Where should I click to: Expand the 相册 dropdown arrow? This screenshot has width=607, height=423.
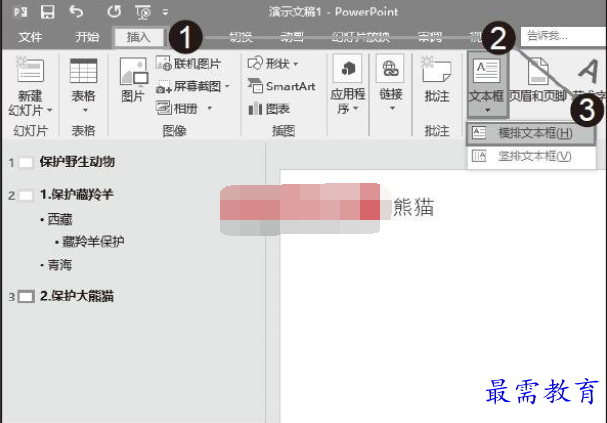click(x=209, y=108)
